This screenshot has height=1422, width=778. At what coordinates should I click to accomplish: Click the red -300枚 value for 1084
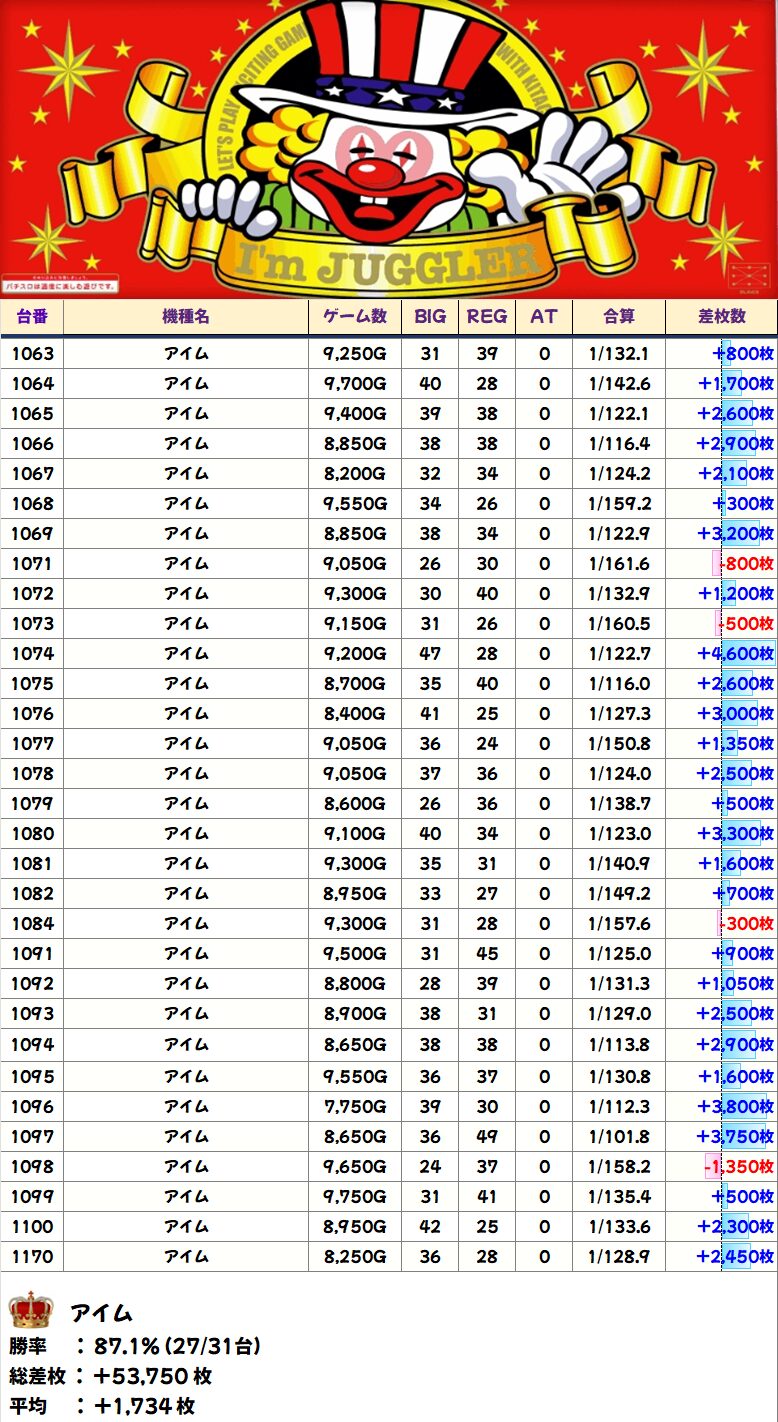[746, 923]
